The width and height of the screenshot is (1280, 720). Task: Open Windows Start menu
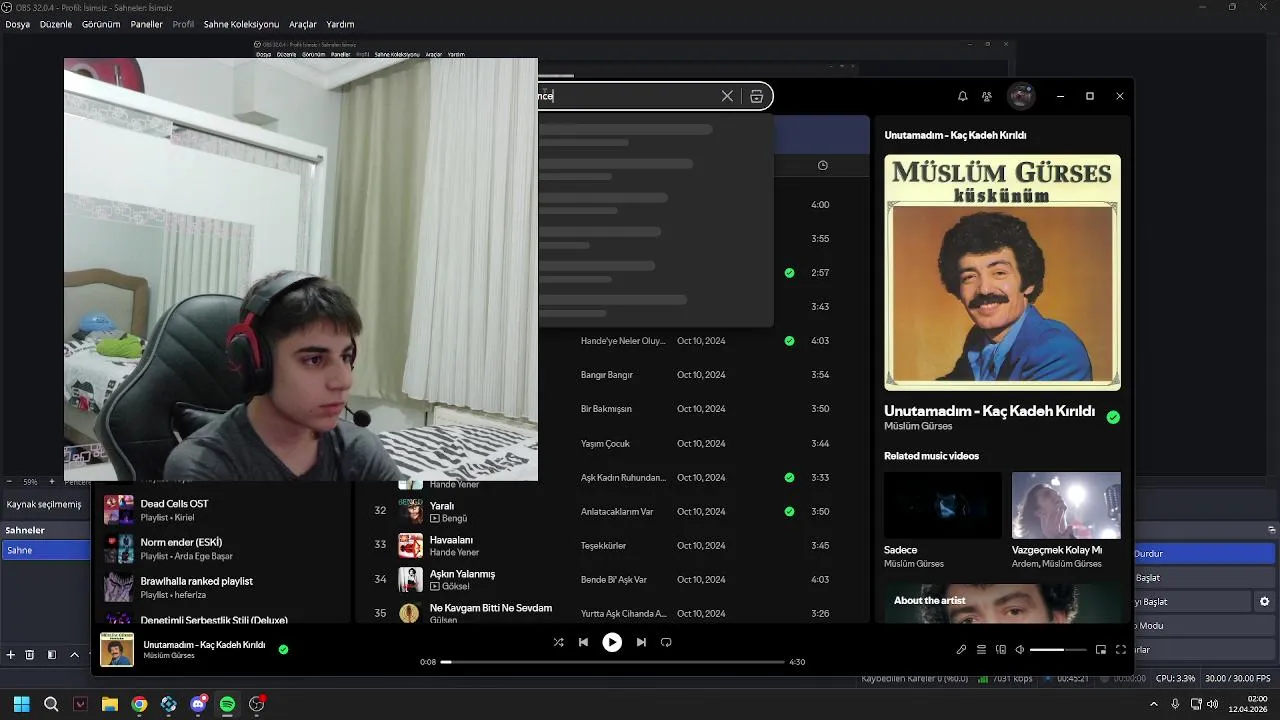21,704
